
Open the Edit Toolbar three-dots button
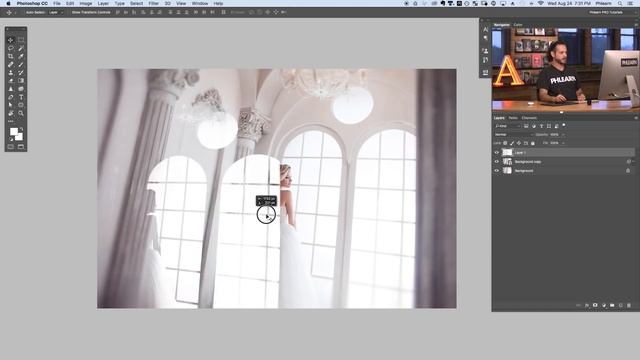11,121
